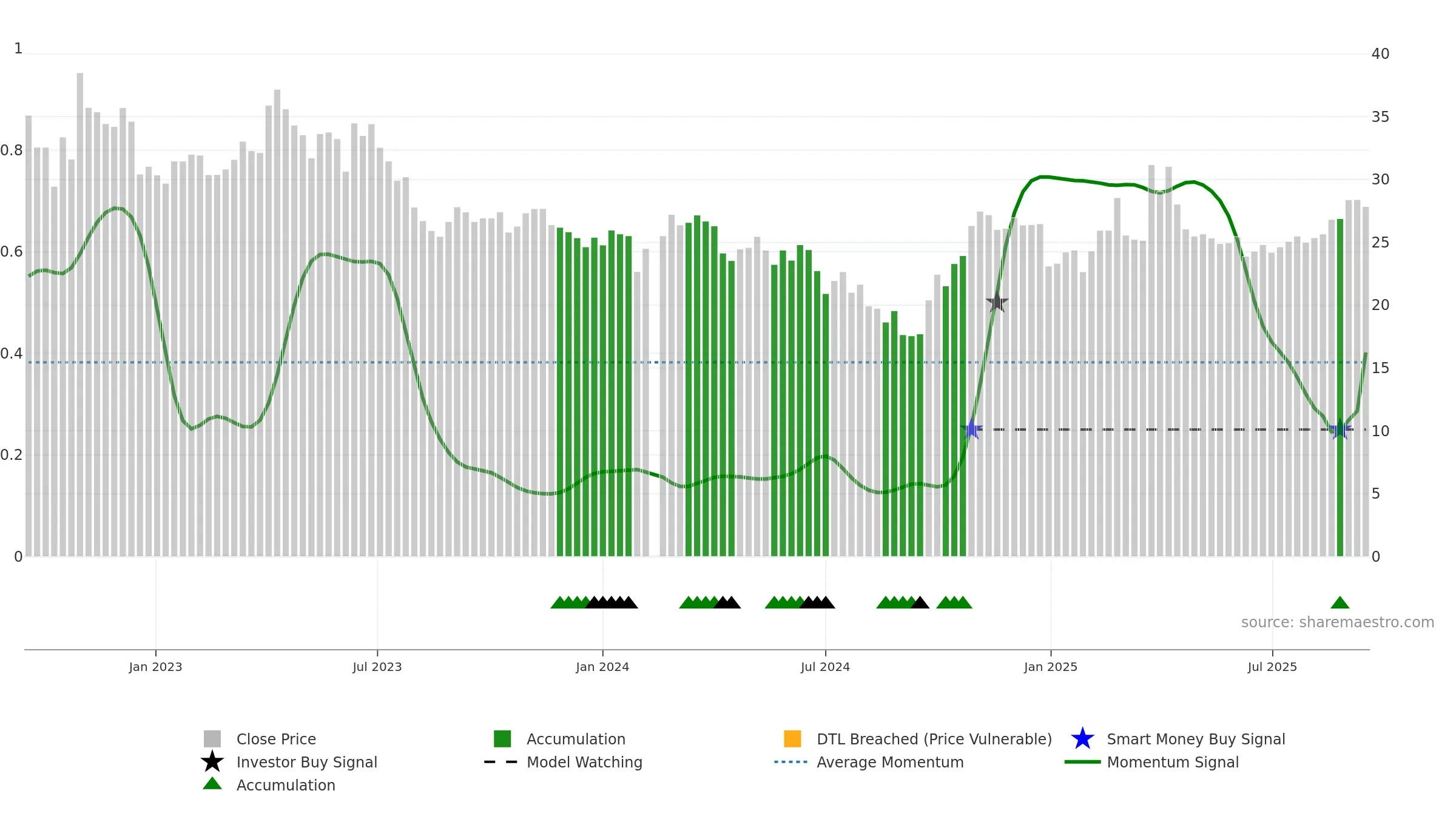Click the Investor Buy Signal legend star
Image resolution: width=1456 pixels, height=819 pixels.
[212, 762]
